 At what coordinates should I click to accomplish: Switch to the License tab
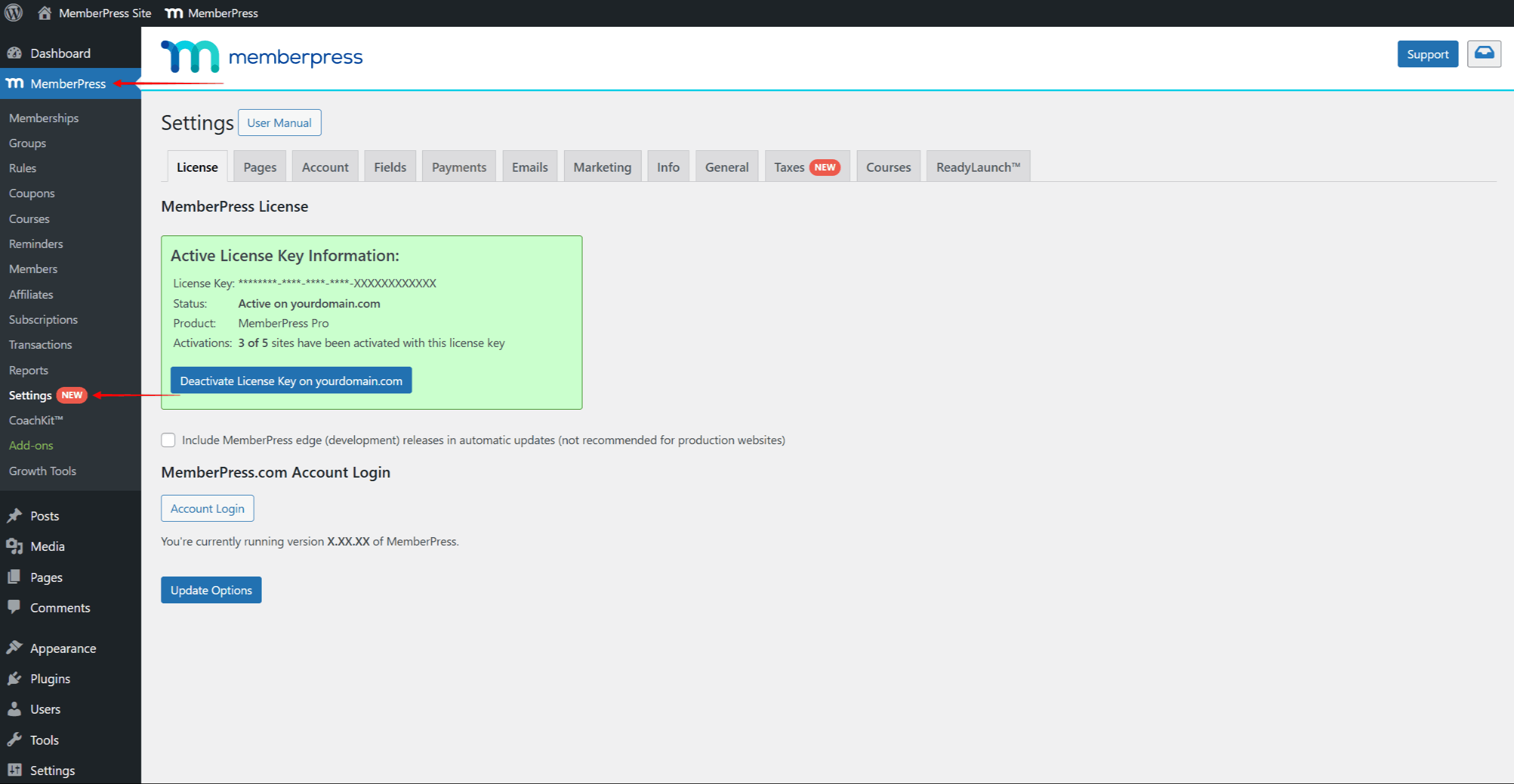pyautogui.click(x=197, y=167)
